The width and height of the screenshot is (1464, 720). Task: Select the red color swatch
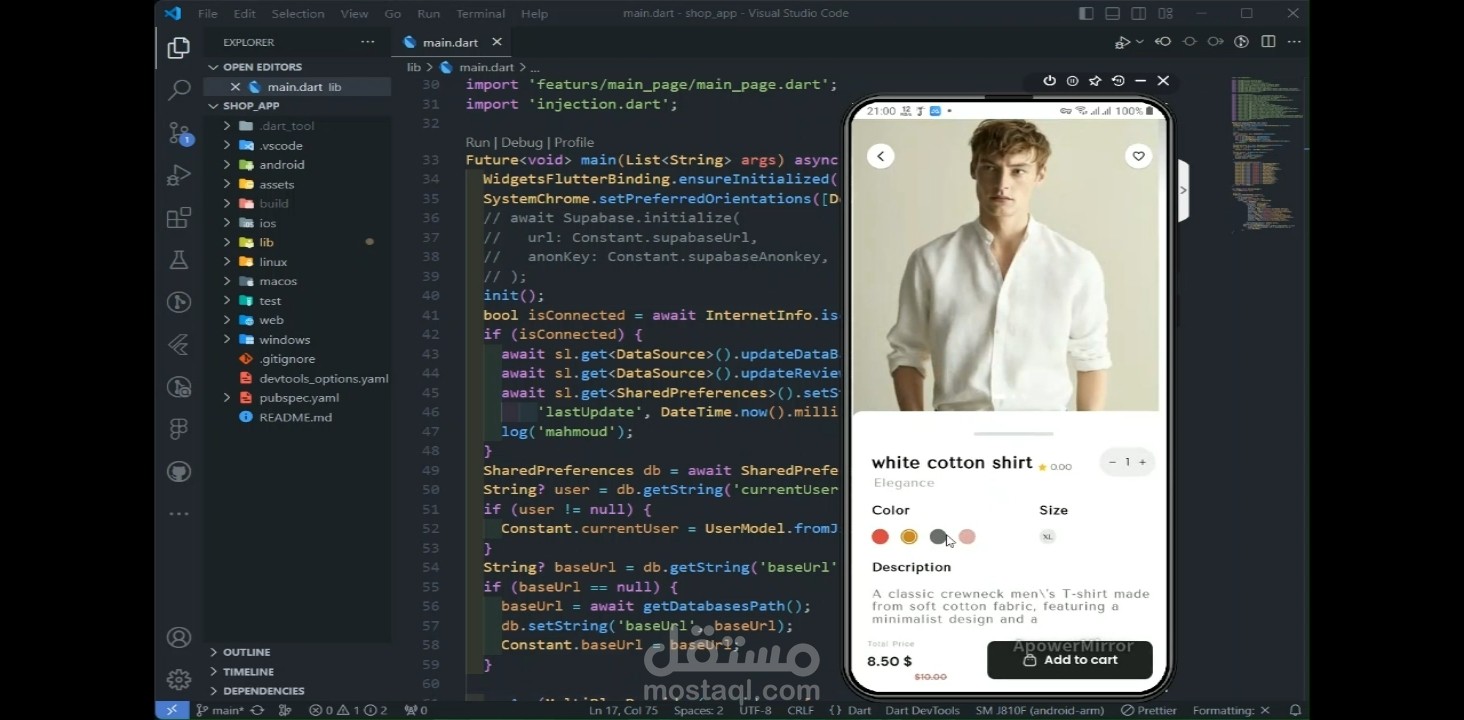[880, 537]
